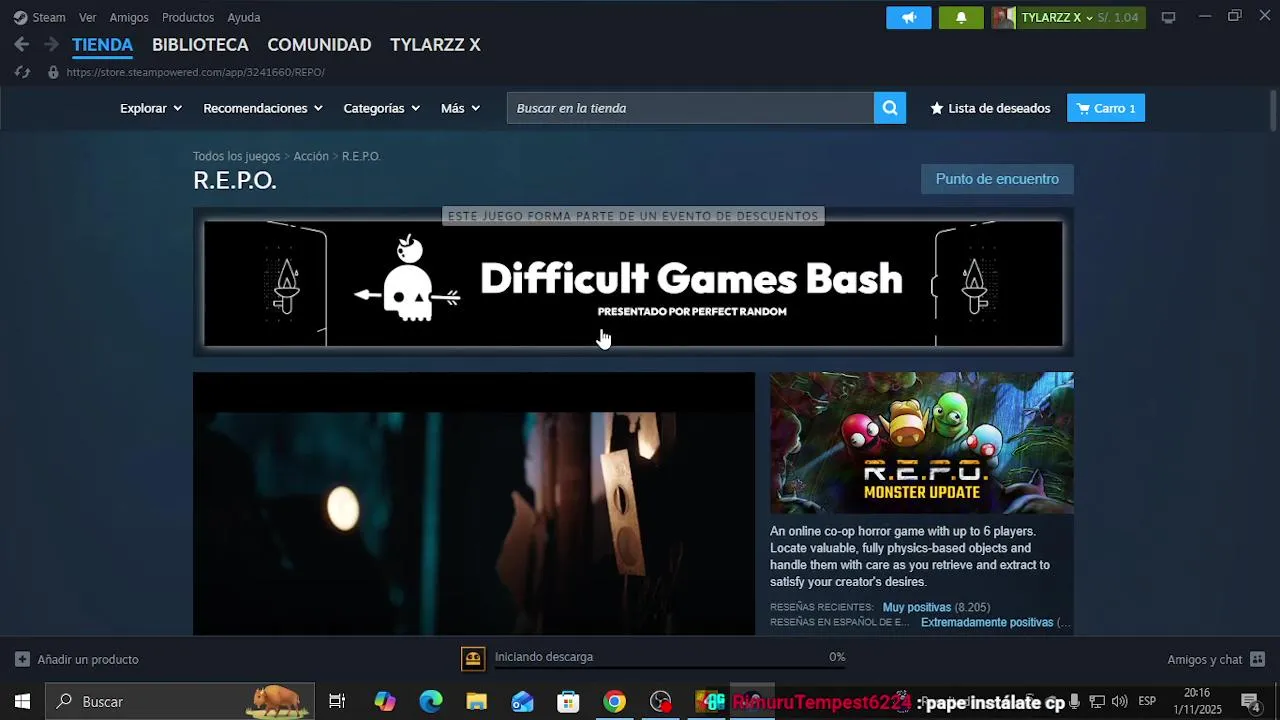Open Microsoft Store from the taskbar
1280x720 pixels.
568,701
